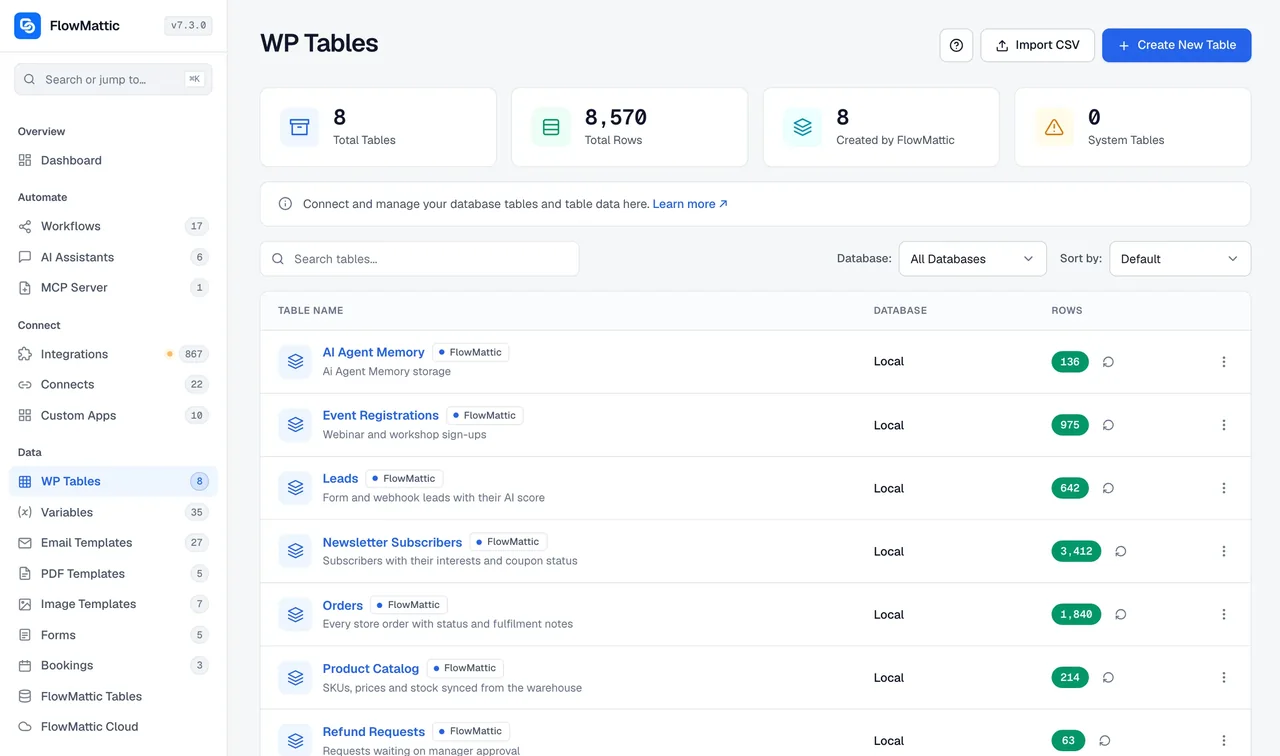This screenshot has height=756, width=1280.
Task: Open the Sort by dropdown
Action: pyautogui.click(x=1180, y=259)
